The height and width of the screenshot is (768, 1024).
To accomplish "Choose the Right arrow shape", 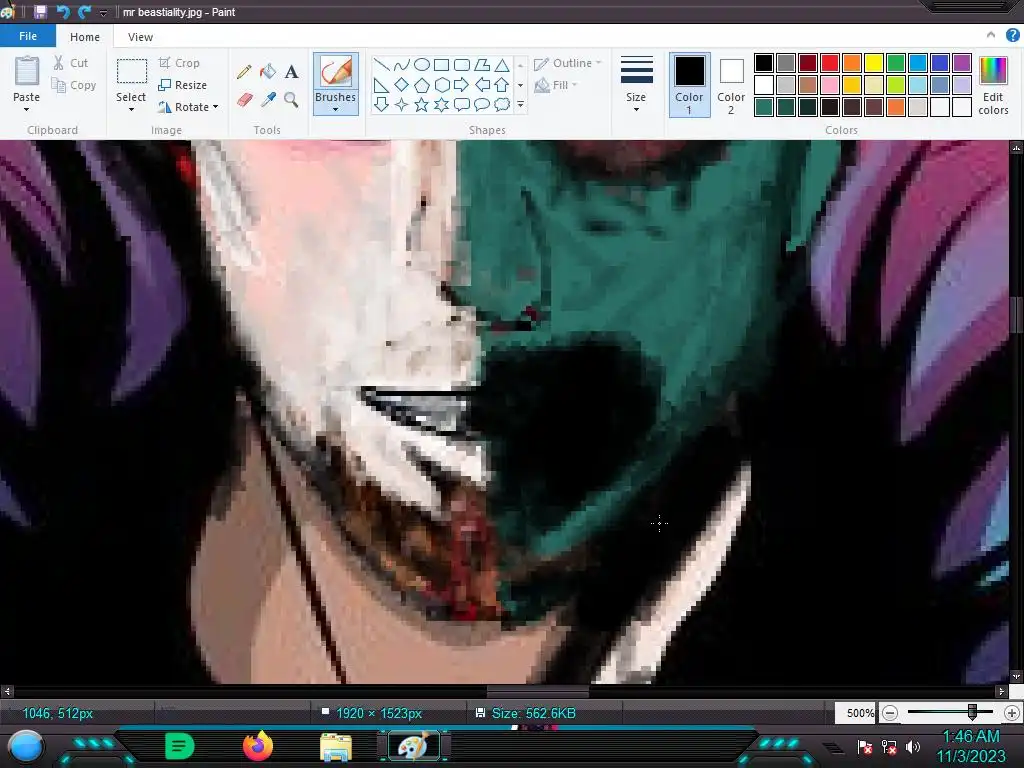I will coord(462,84).
